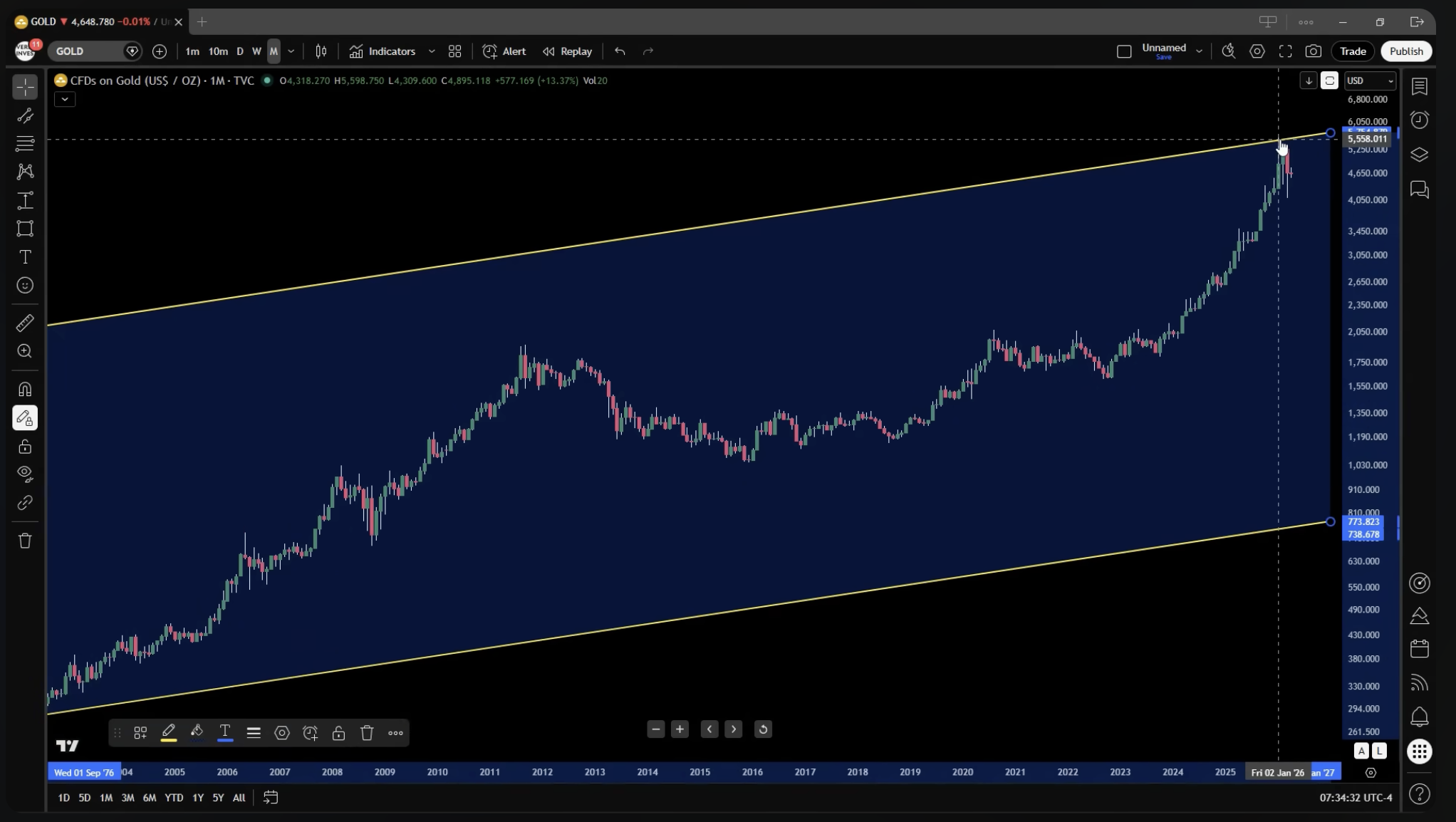The width and height of the screenshot is (1456, 822).
Task: Switch to the weekly W timeframe
Action: coord(256,51)
